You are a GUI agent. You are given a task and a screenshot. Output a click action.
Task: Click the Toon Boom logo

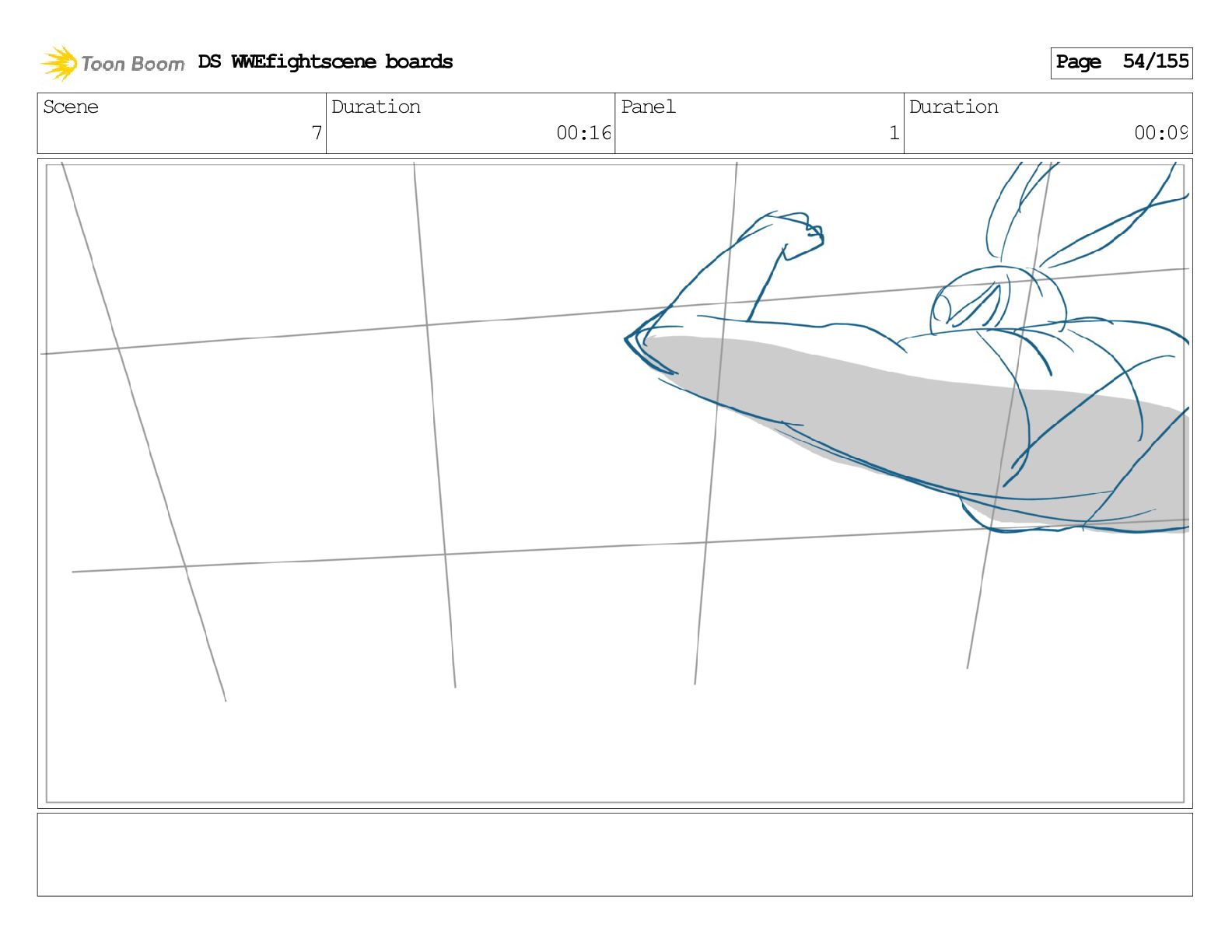[112, 63]
